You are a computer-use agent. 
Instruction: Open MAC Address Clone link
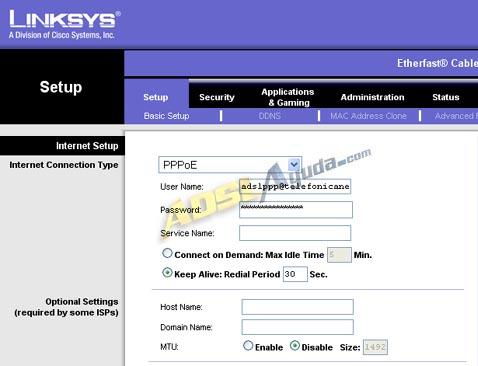click(368, 116)
